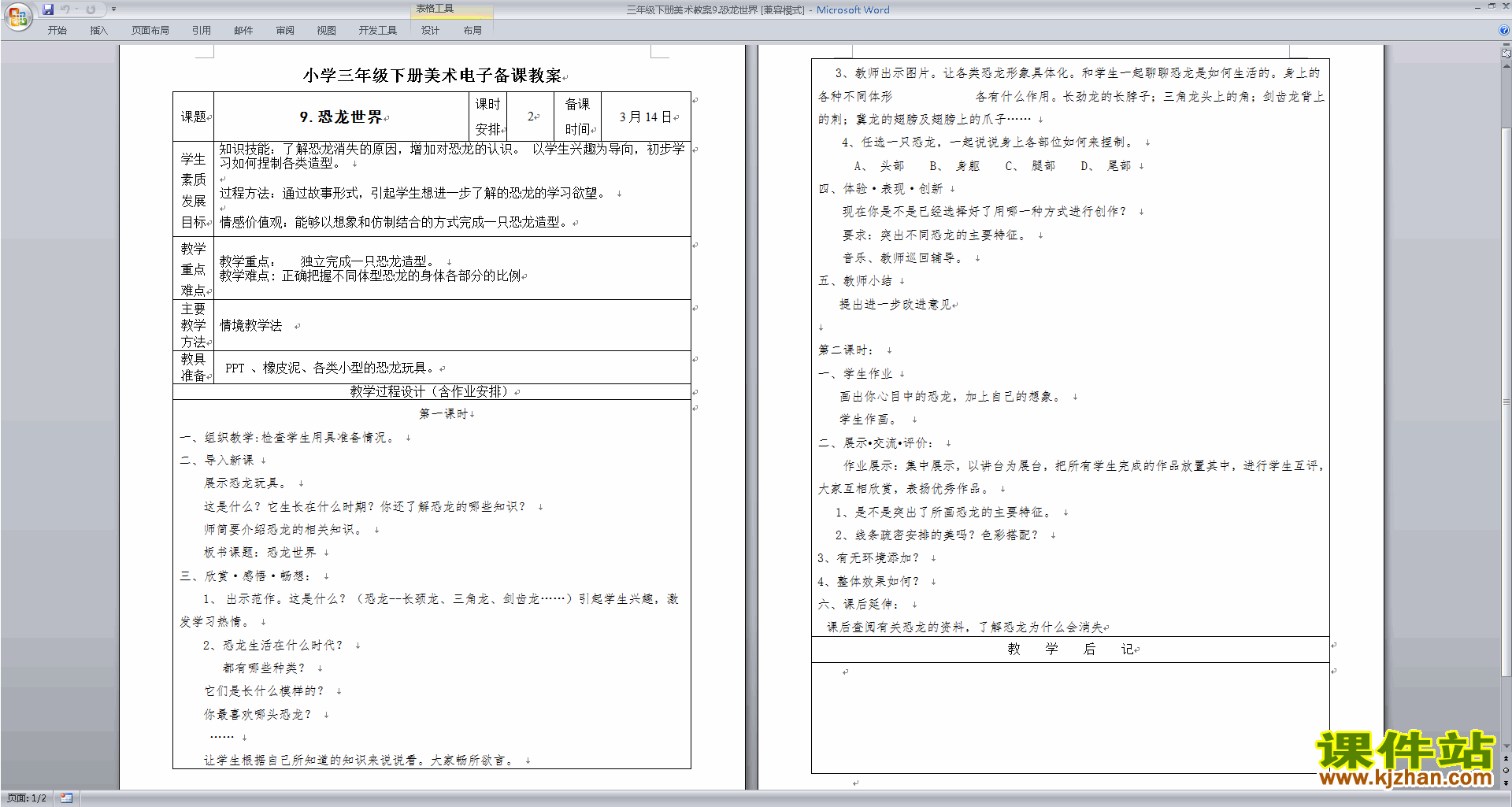Viewport: 1512px width, 807px height.
Task: Open the Word Help icon
Action: coord(1504,30)
